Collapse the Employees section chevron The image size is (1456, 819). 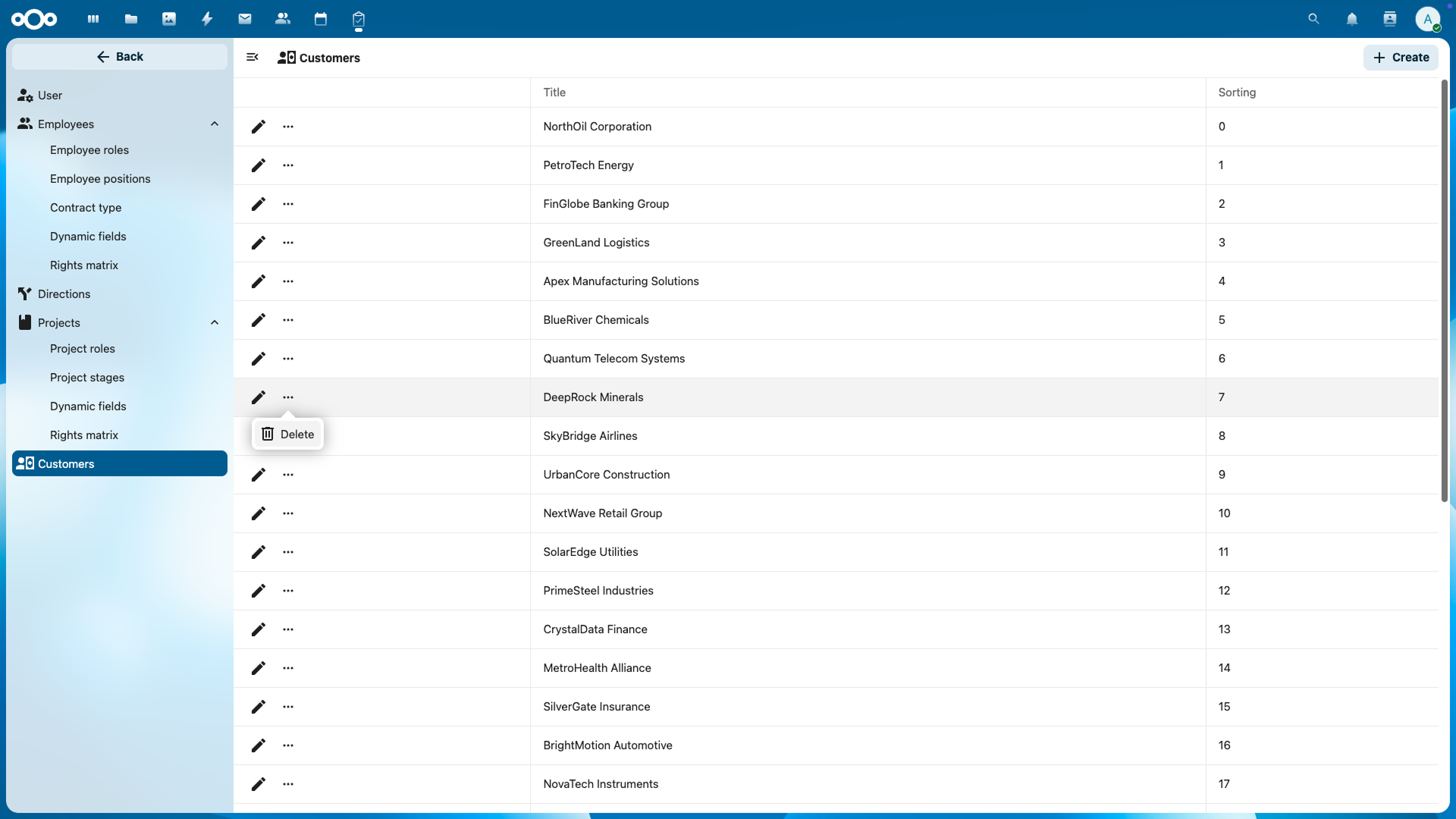pyautogui.click(x=215, y=124)
